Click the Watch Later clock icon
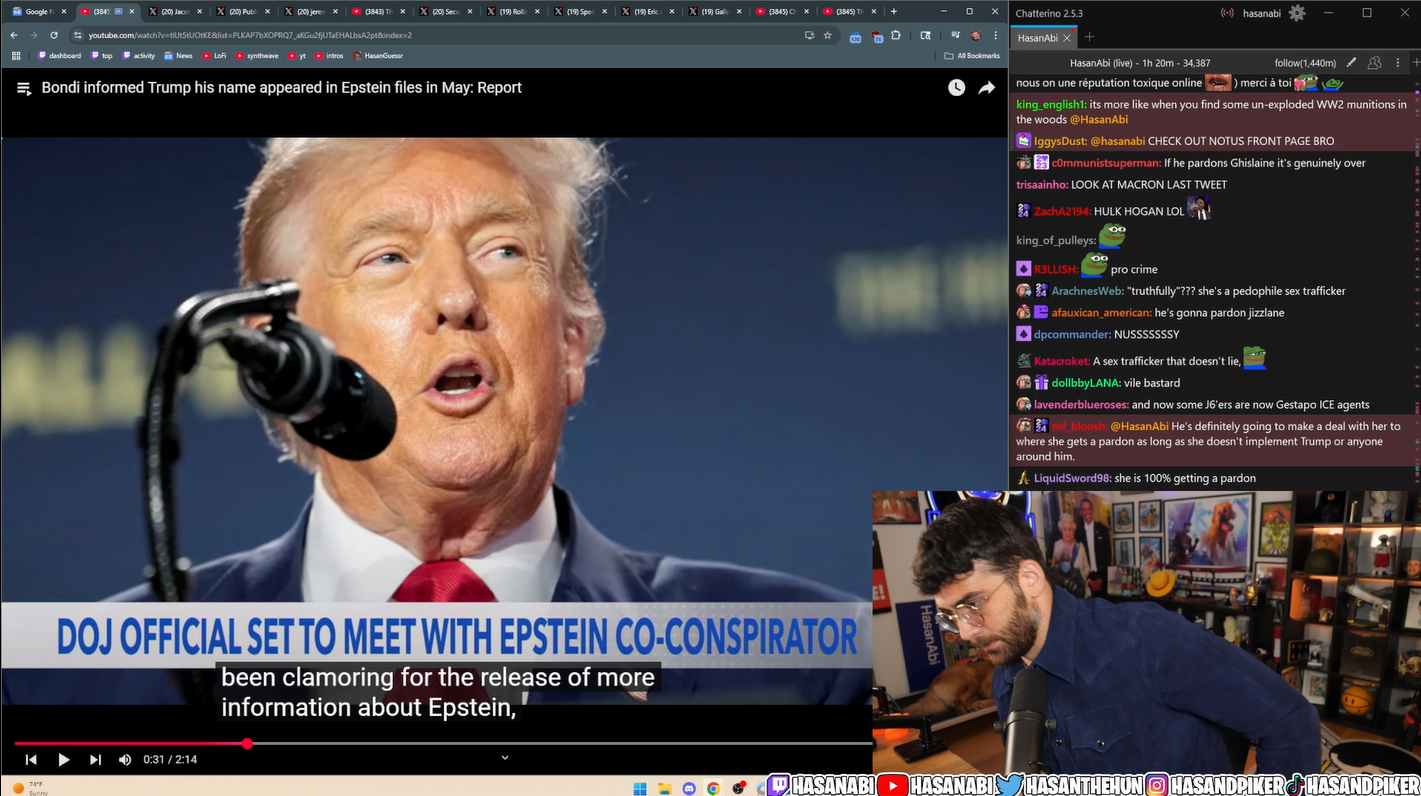1421x796 pixels. point(957,88)
